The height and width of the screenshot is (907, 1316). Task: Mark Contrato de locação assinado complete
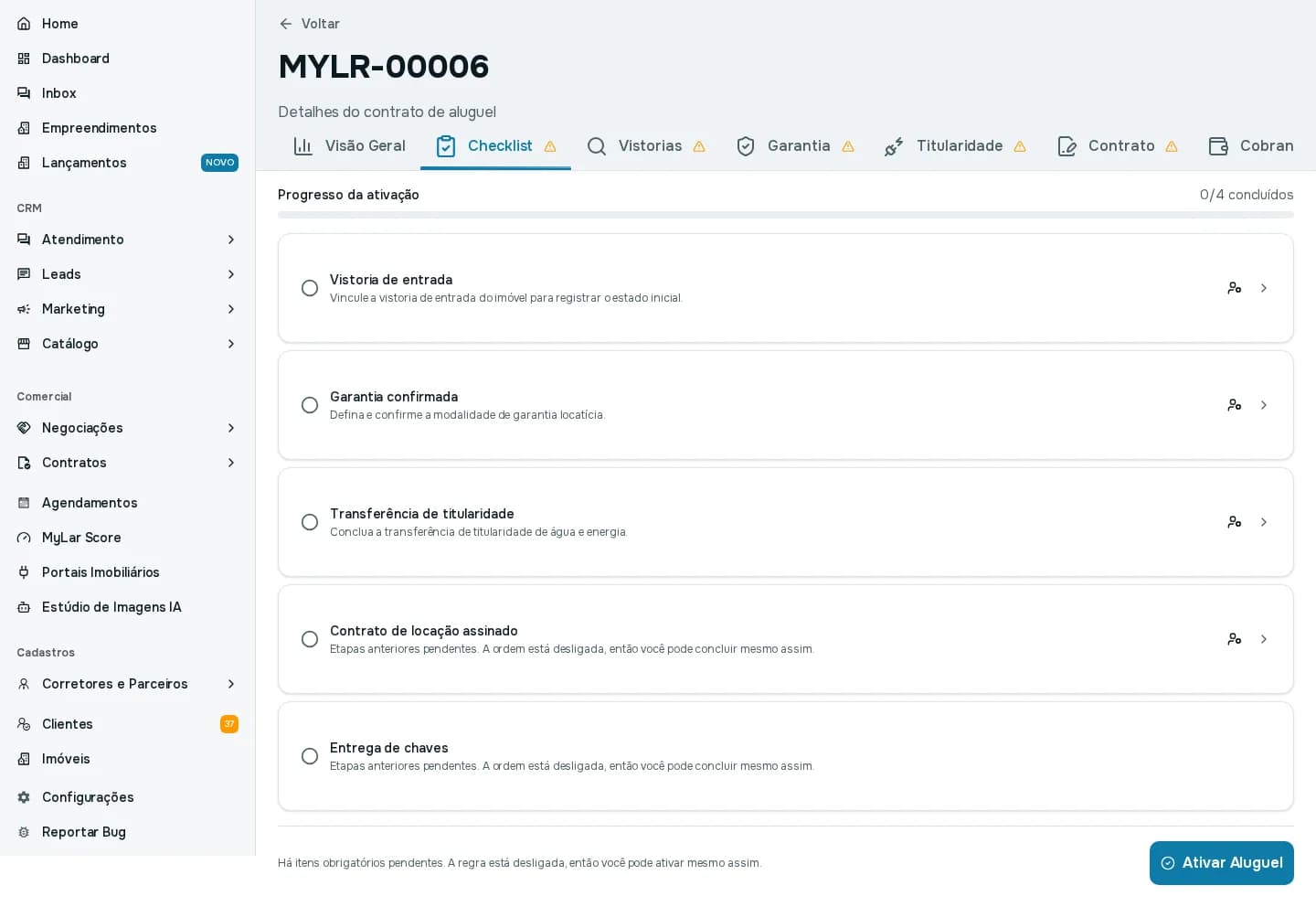click(x=310, y=639)
